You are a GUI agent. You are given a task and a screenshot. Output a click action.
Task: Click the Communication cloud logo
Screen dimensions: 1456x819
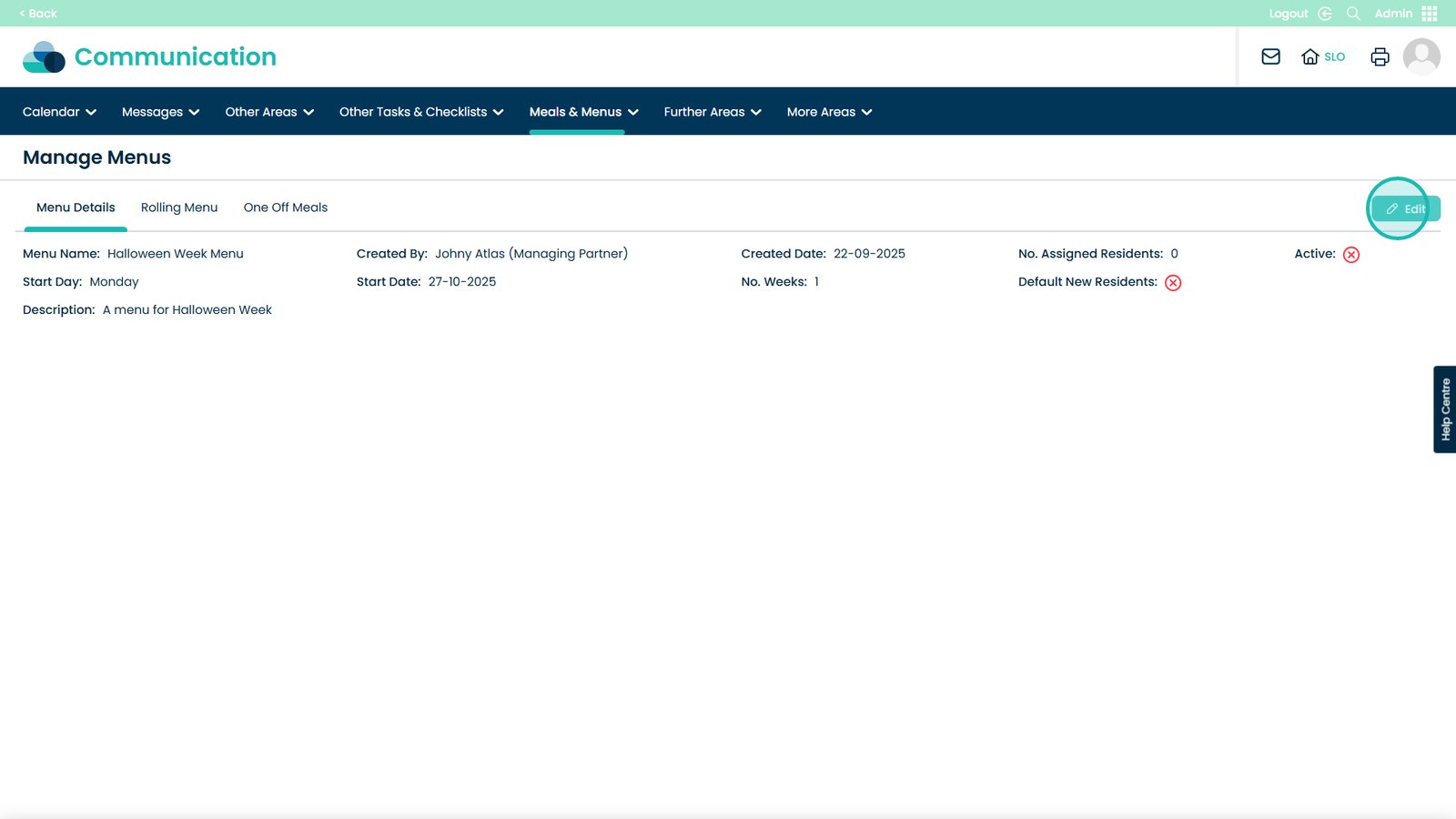44,56
